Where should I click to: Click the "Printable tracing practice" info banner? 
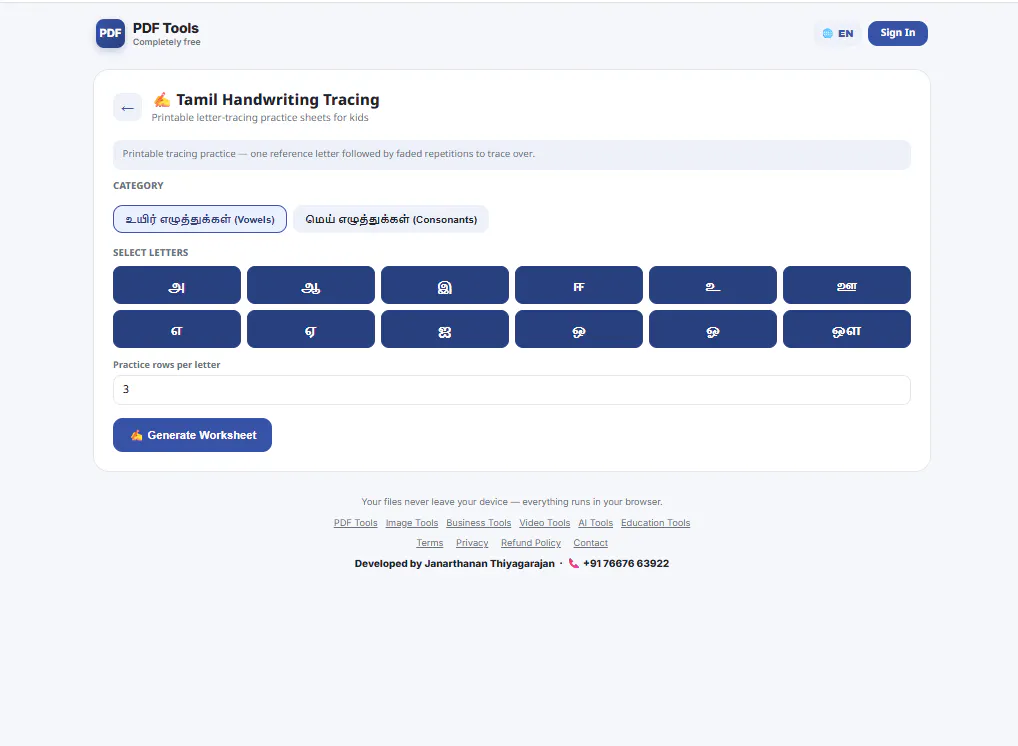click(x=512, y=155)
